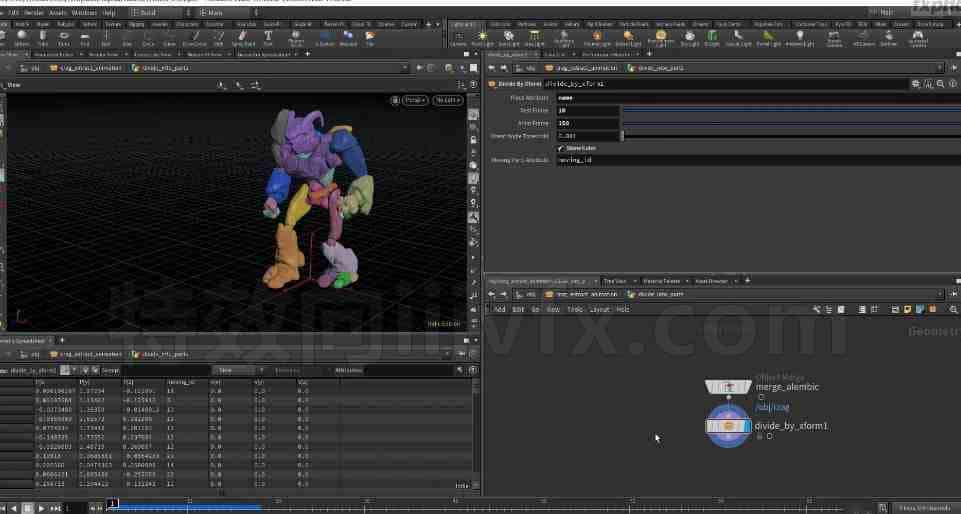The width and height of the screenshot is (961, 514).
Task: Toggle real time playback at timeline bottom right
Action: pos(883,508)
